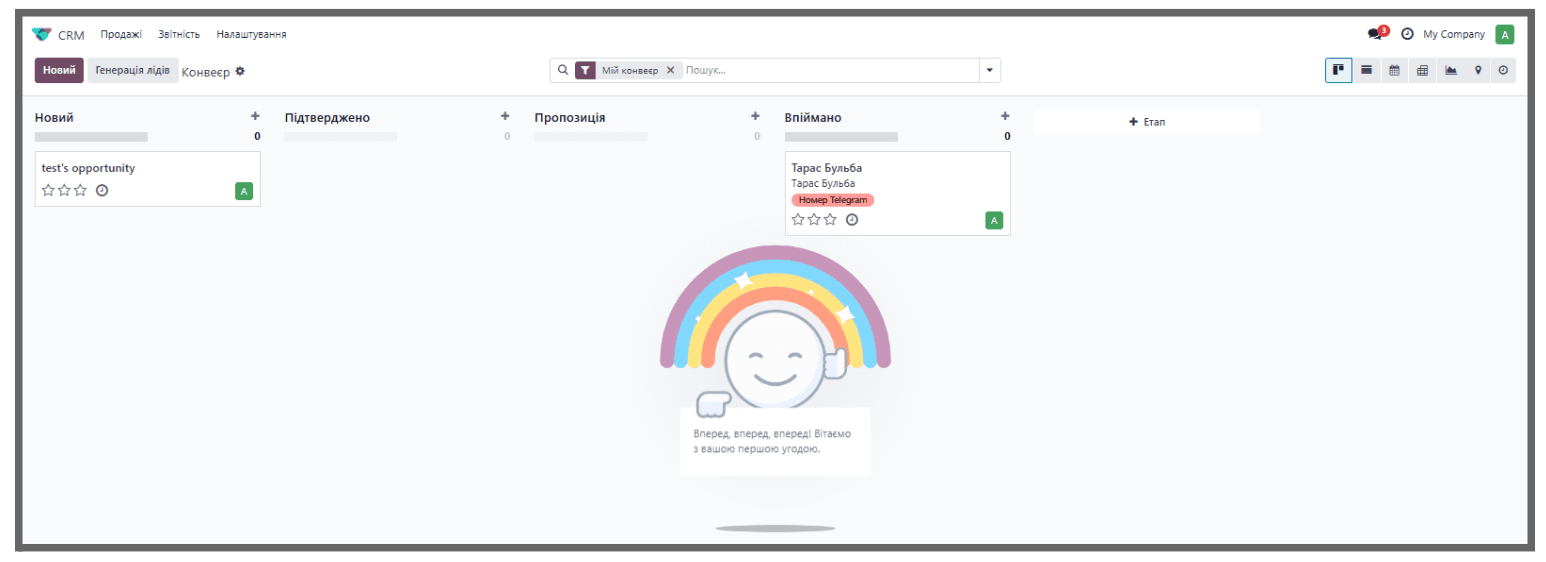Open user avatar menu in top bar

coord(1505,34)
